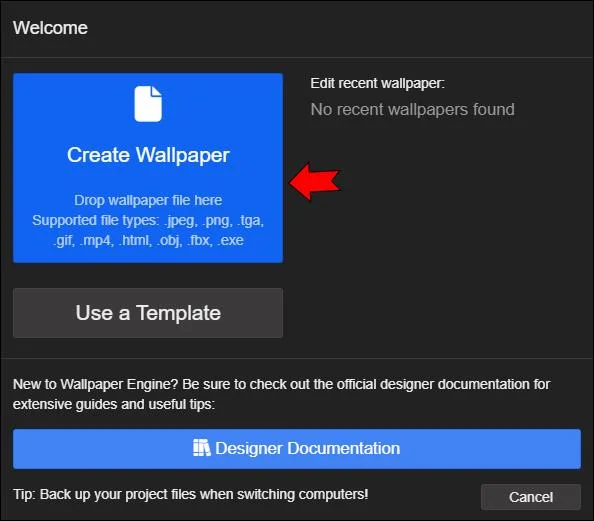Open the Use a Template option

148,313
